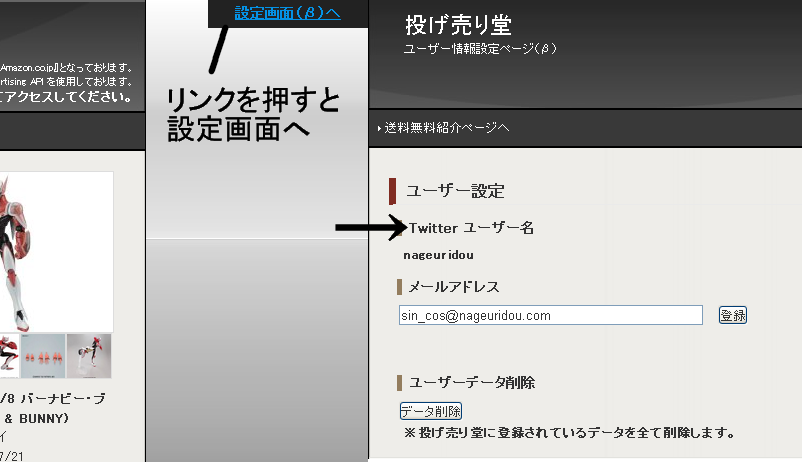This screenshot has width=802, height=462.
Task: Click the メールアドレス input field
Action: point(550,315)
